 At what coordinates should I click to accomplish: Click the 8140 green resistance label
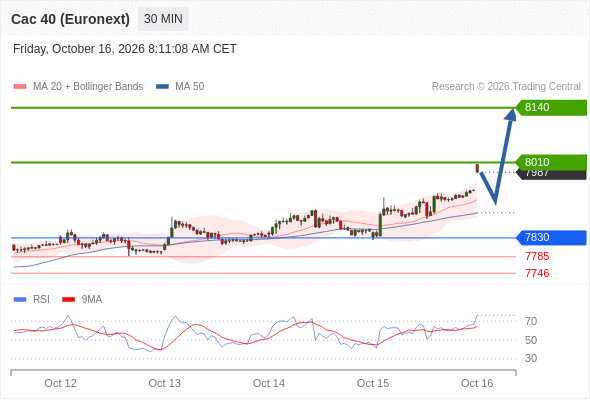(x=551, y=108)
